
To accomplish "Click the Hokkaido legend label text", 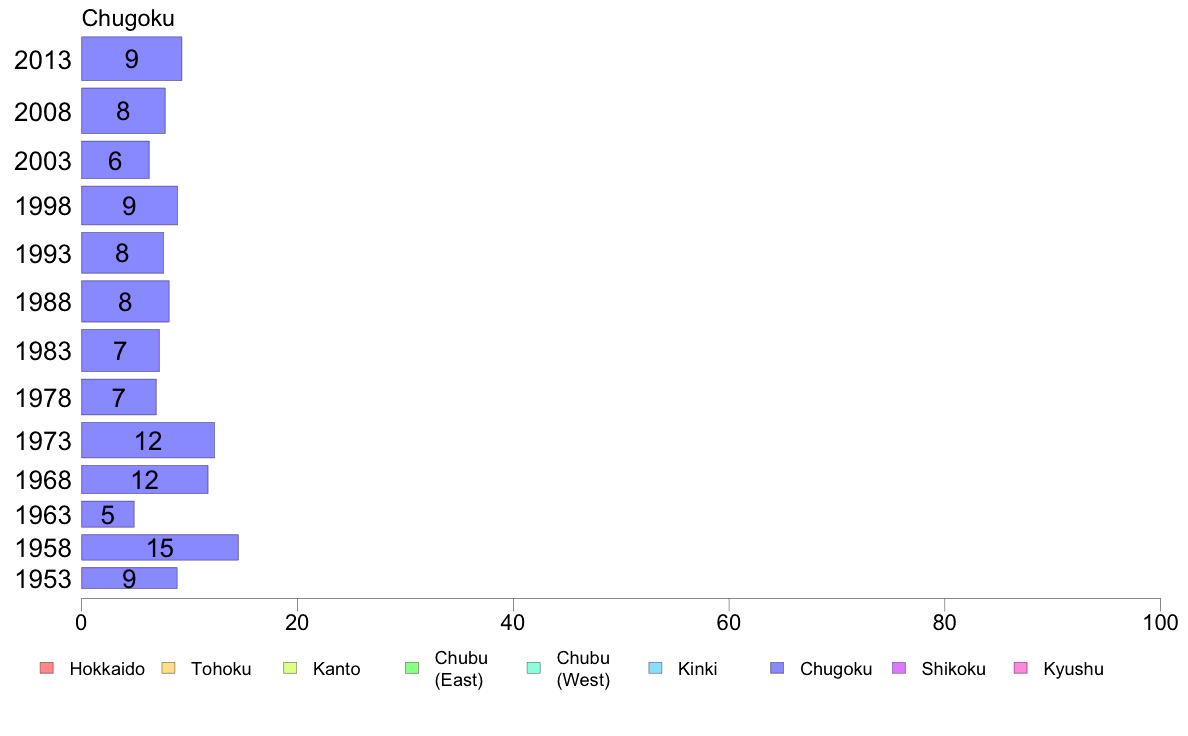I will [x=107, y=669].
